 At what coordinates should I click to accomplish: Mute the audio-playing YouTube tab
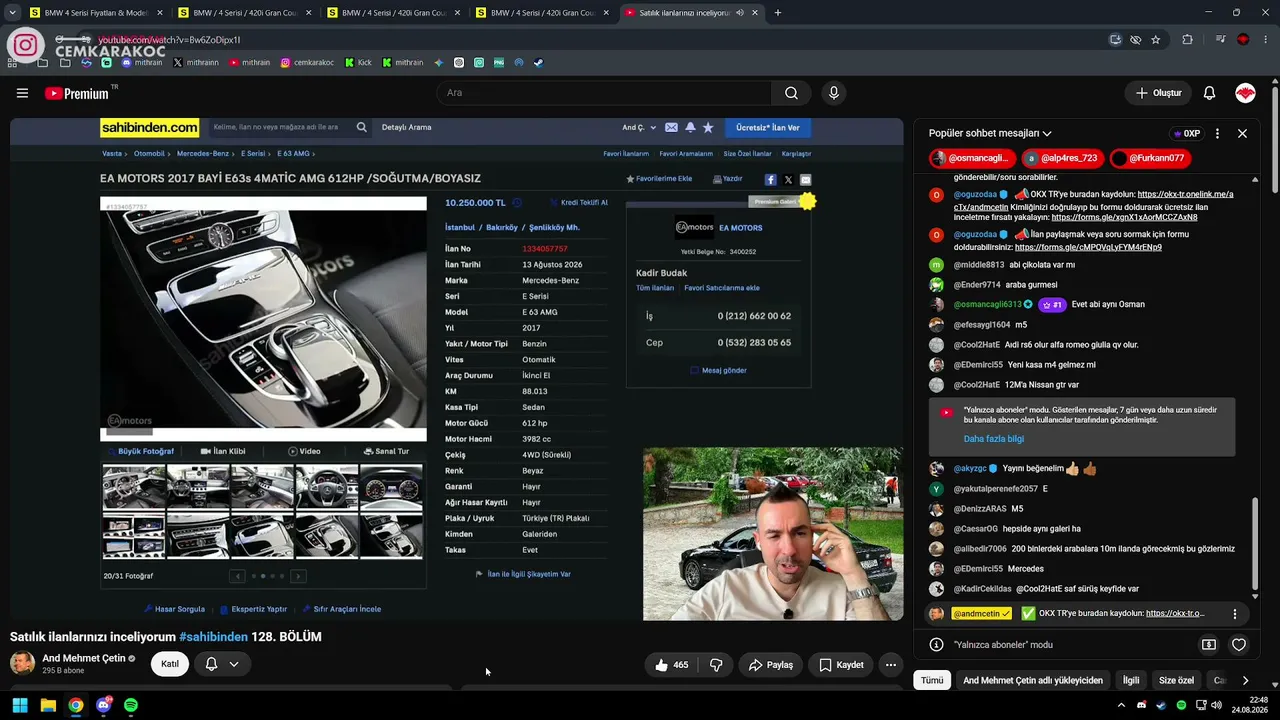739,13
